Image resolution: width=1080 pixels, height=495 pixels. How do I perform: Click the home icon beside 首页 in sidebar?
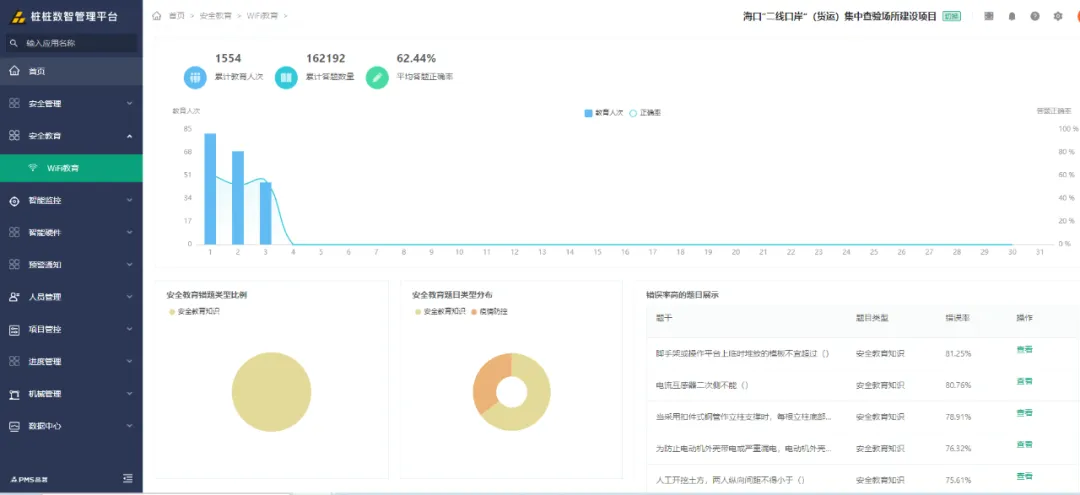[14, 71]
